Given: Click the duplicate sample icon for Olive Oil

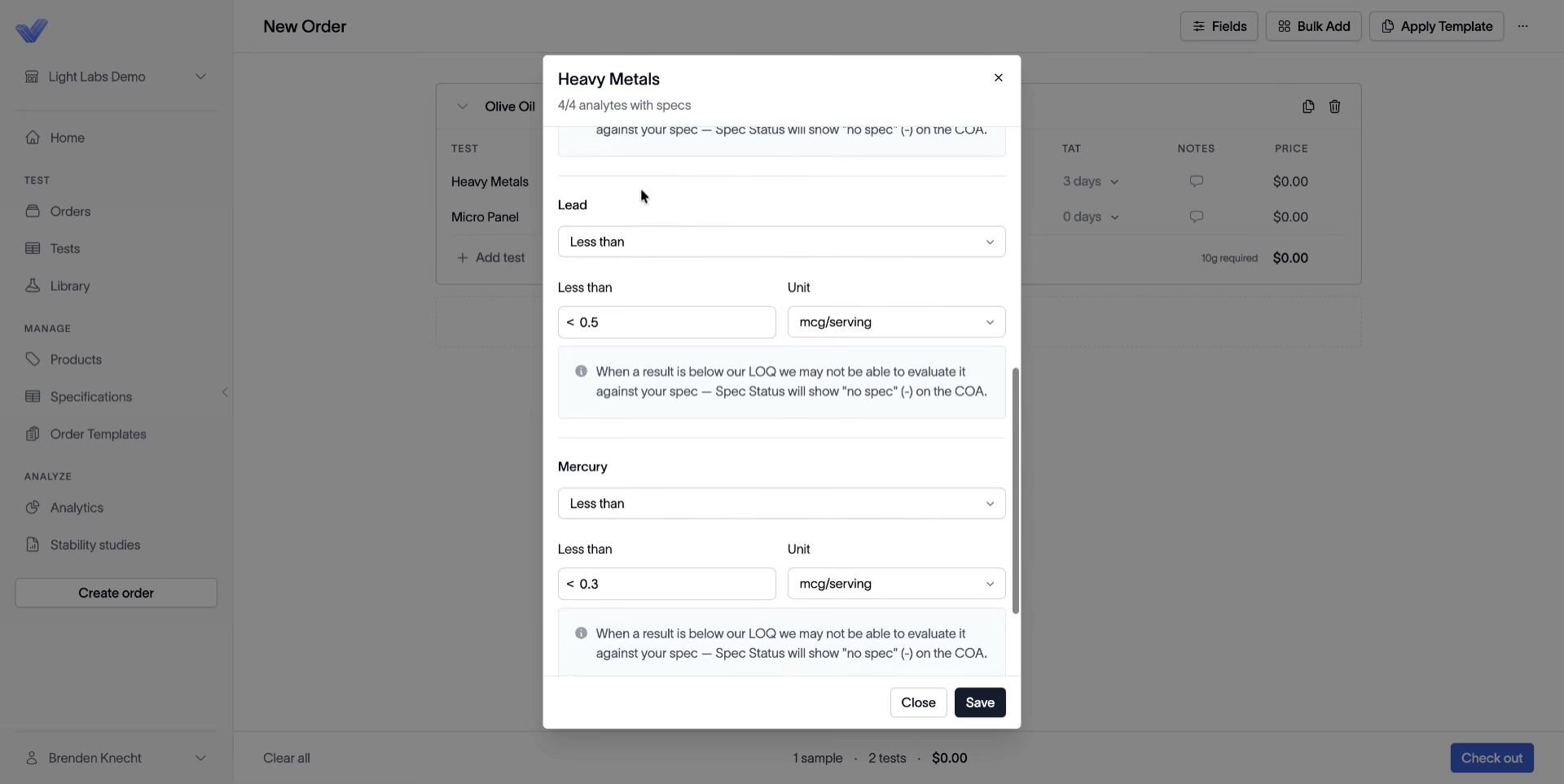Looking at the screenshot, I should click(1308, 107).
